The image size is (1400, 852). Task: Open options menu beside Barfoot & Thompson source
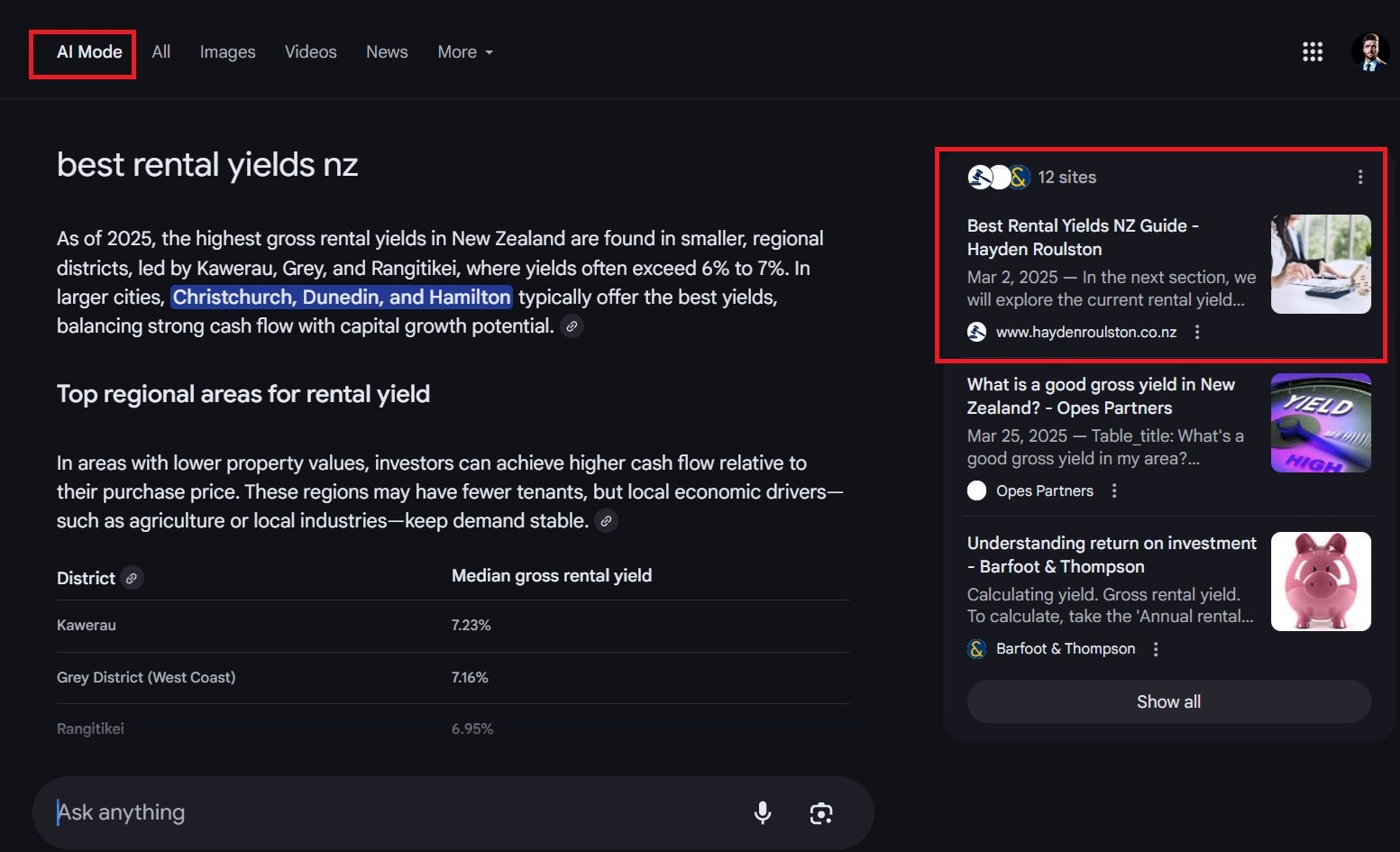(x=1156, y=649)
